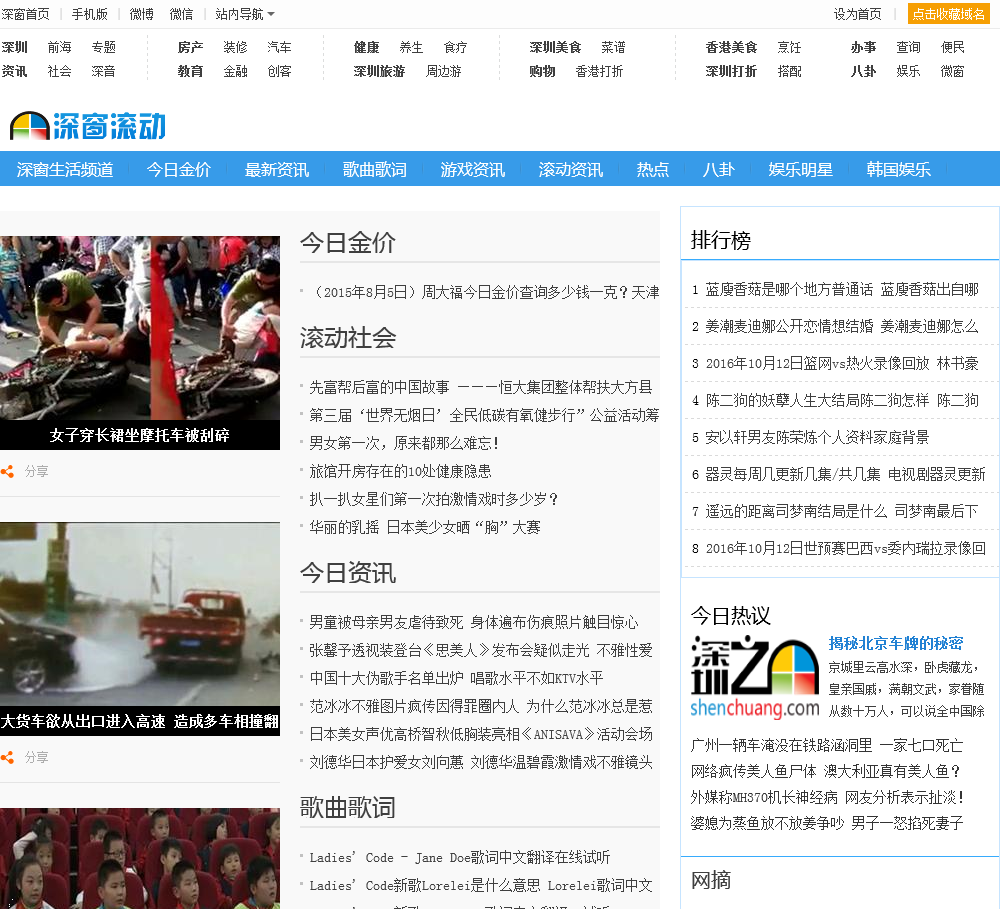Open the 微信 link

pos(181,14)
